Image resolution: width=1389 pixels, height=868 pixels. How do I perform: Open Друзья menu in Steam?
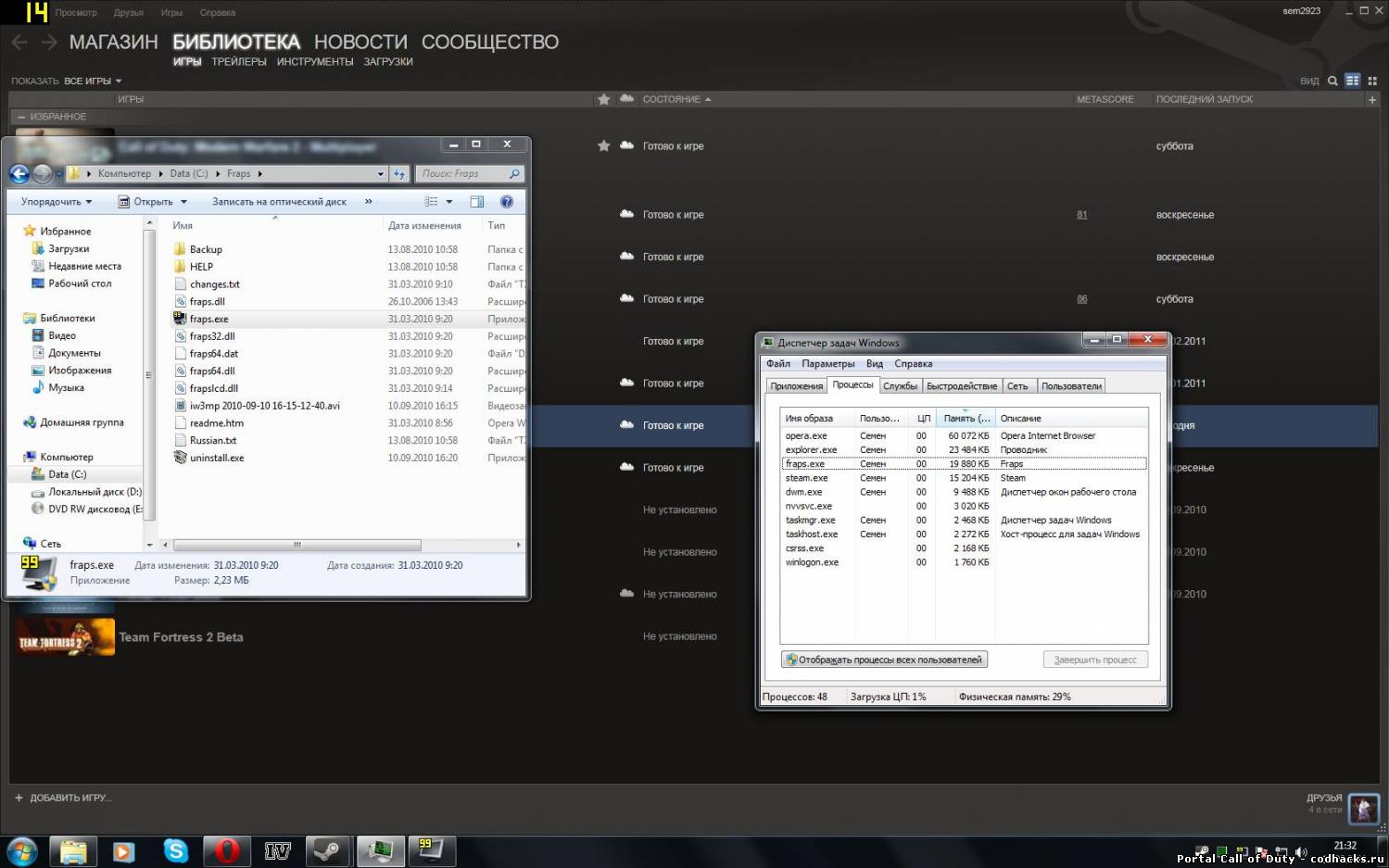coord(129,13)
